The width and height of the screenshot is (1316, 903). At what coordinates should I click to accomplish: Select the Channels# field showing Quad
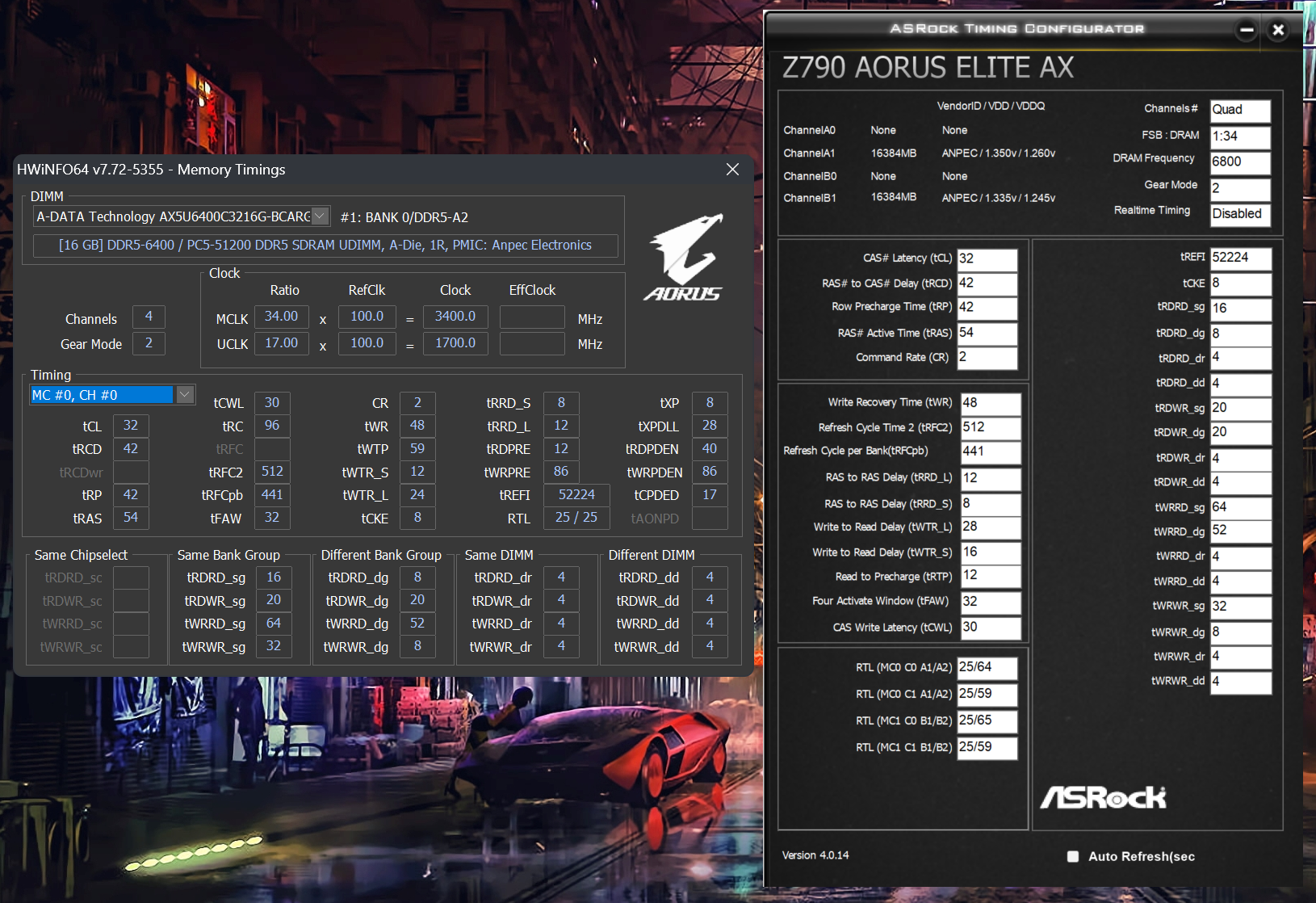tap(1240, 110)
